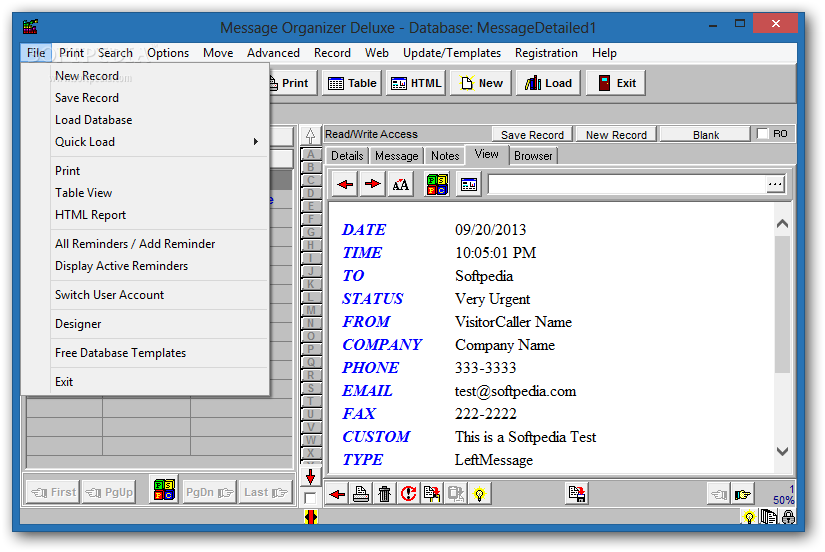This screenshot has width=825, height=552.
Task: Open the Options menu
Action: point(168,53)
